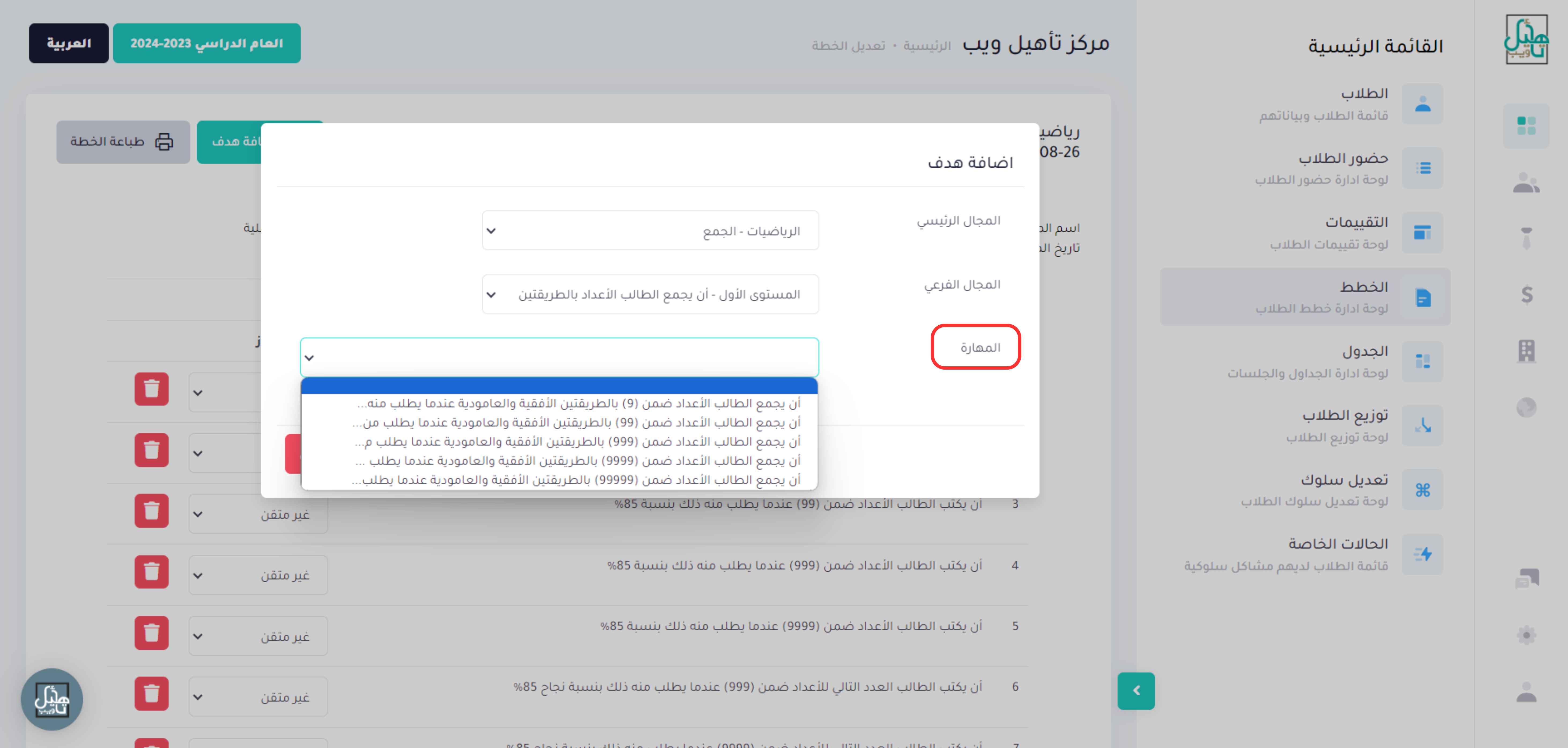The height and width of the screenshot is (748, 1568).
Task: Click the العربية language button
Action: pyautogui.click(x=69, y=43)
